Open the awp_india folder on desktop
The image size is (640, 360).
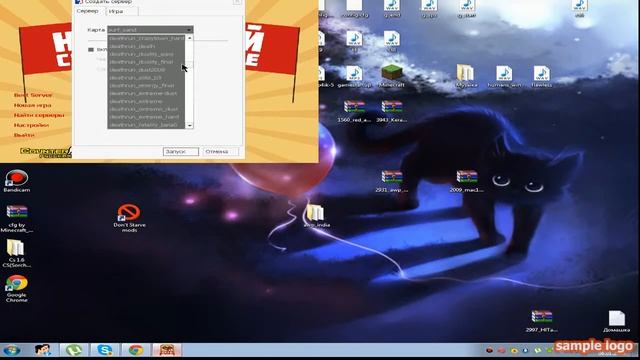(x=316, y=216)
